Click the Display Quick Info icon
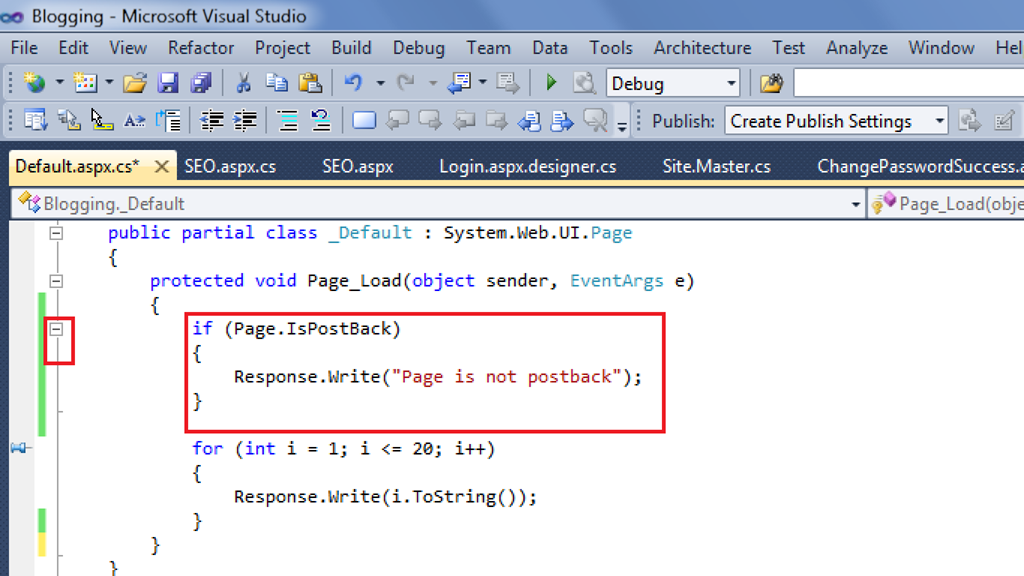 [101, 121]
